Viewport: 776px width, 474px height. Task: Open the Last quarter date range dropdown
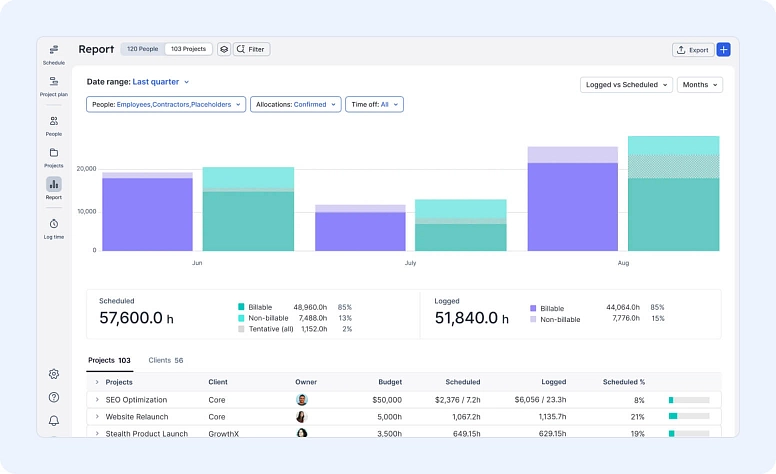click(x=161, y=82)
